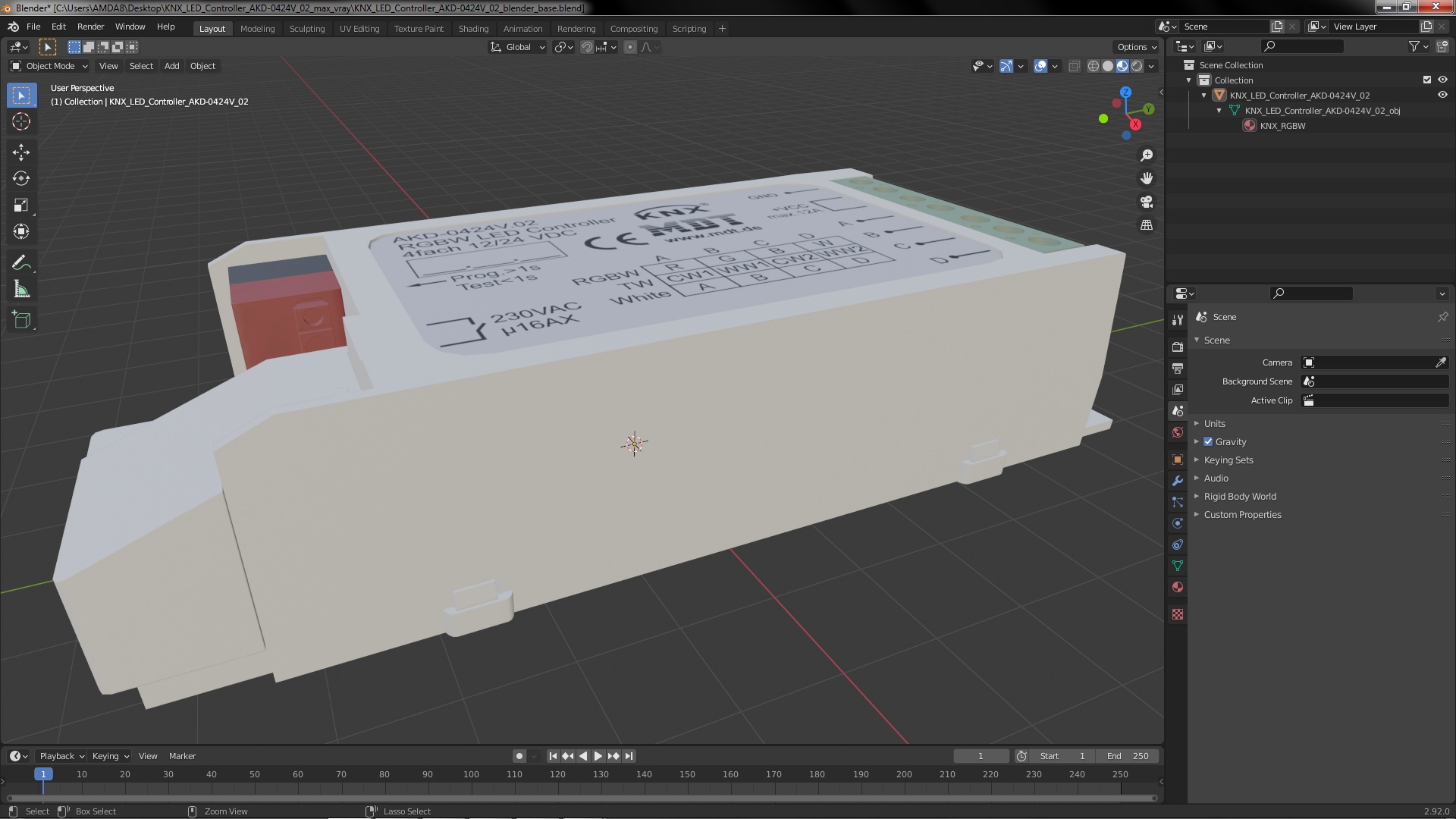Switch to Solid shading mode
Viewport: 1456px width, 819px height.
pyautogui.click(x=1108, y=66)
